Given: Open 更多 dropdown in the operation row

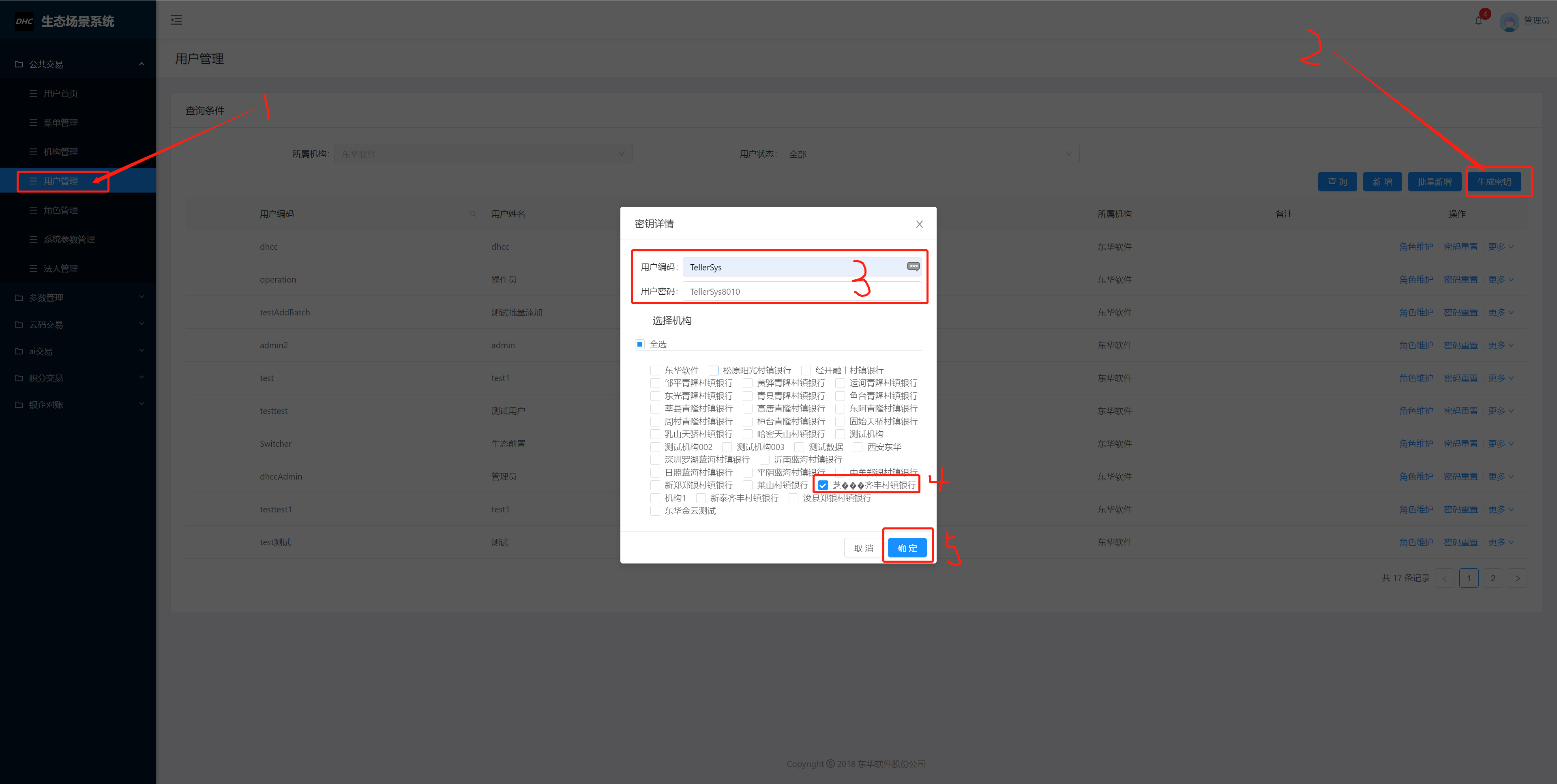Looking at the screenshot, I should (1501, 279).
